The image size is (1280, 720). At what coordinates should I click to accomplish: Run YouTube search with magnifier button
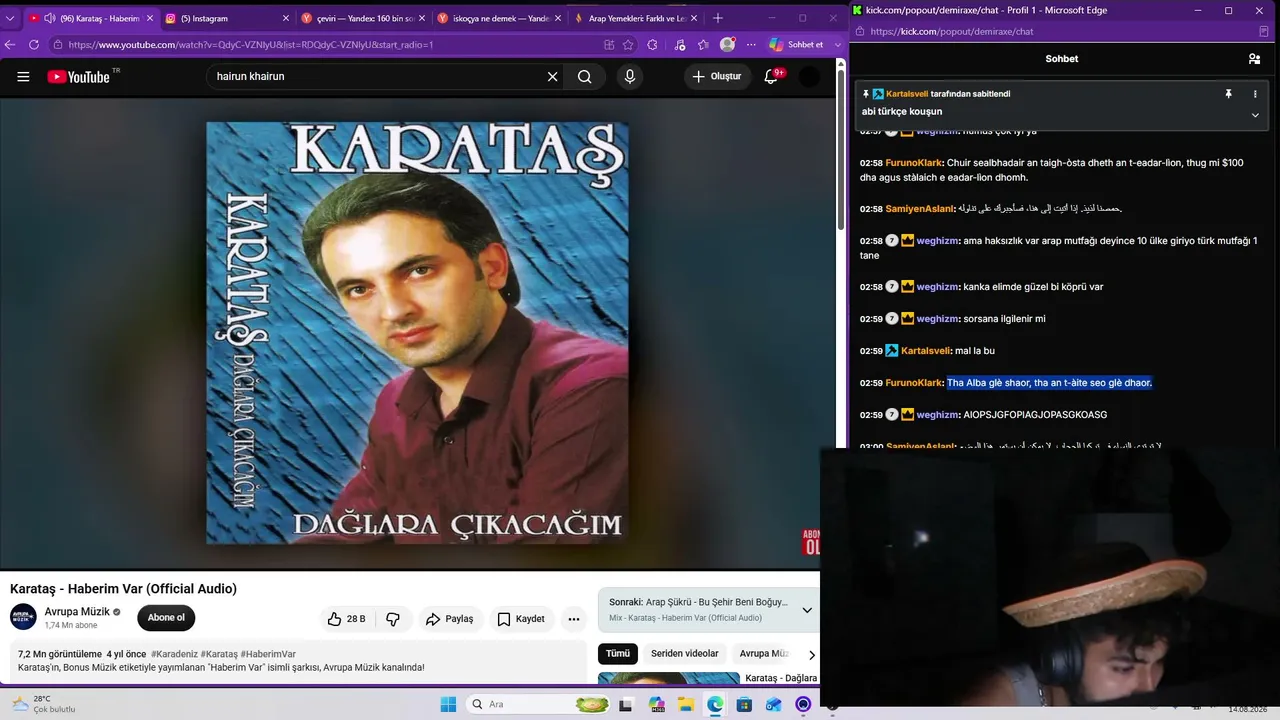point(585,77)
